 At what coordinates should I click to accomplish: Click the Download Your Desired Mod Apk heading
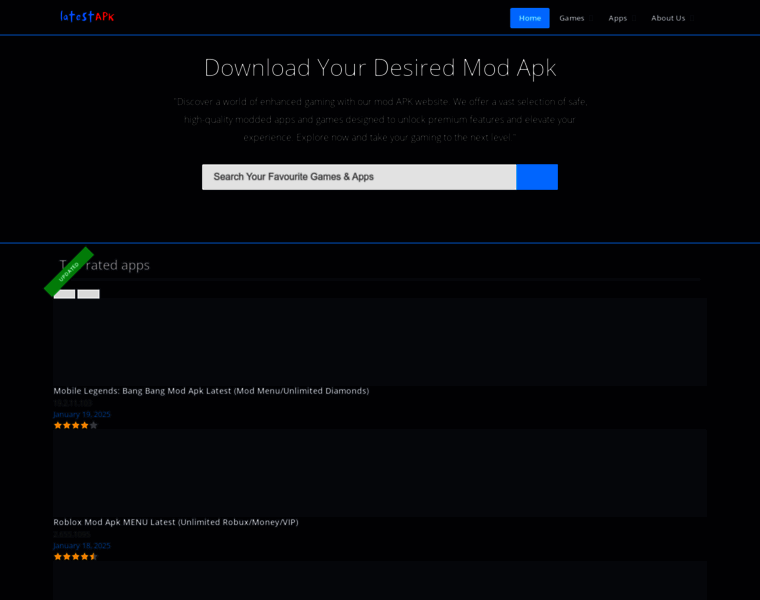click(x=380, y=68)
